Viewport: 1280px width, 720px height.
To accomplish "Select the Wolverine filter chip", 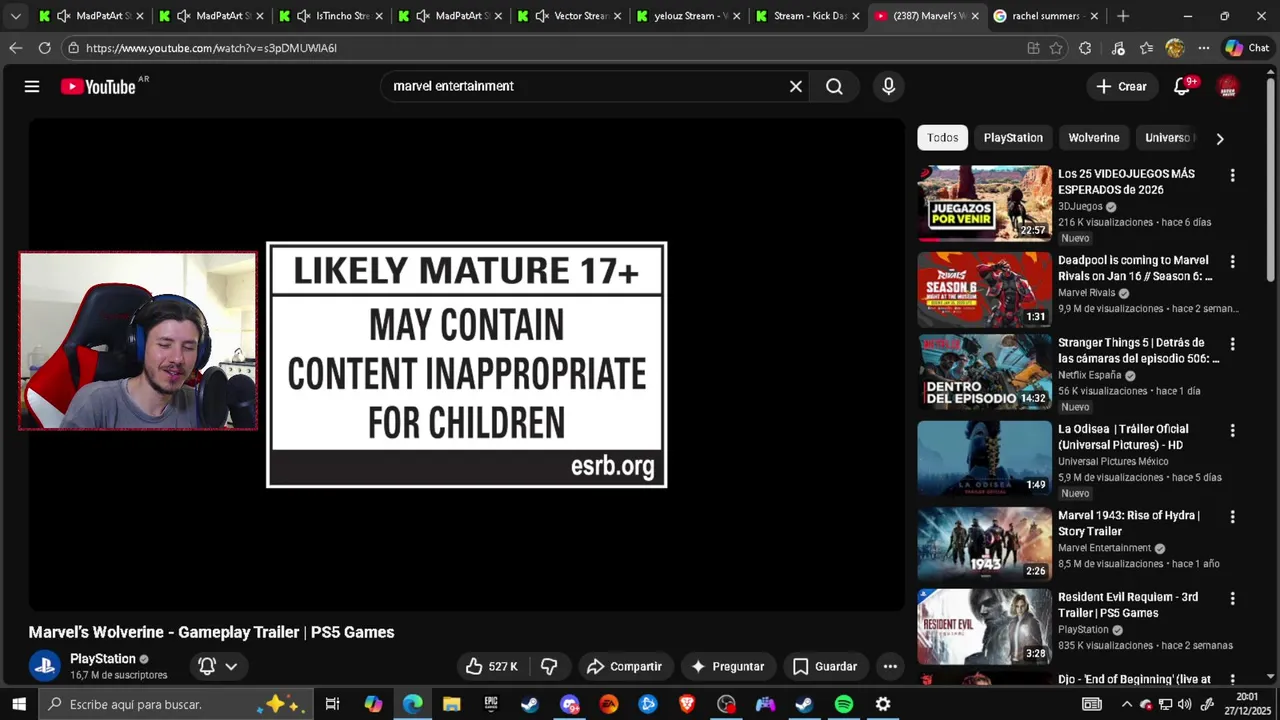I will 1094,138.
